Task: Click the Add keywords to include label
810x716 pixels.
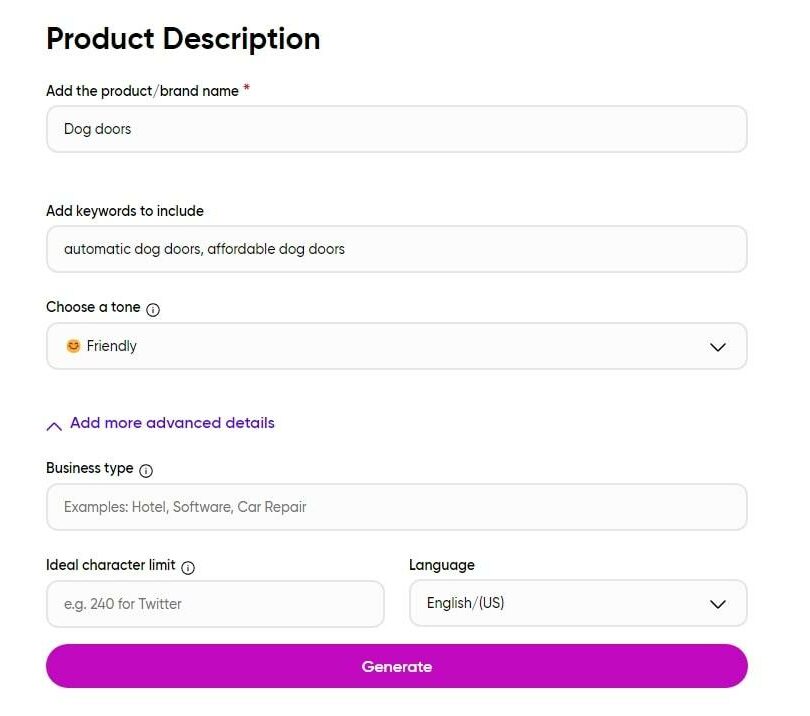Action: point(125,211)
